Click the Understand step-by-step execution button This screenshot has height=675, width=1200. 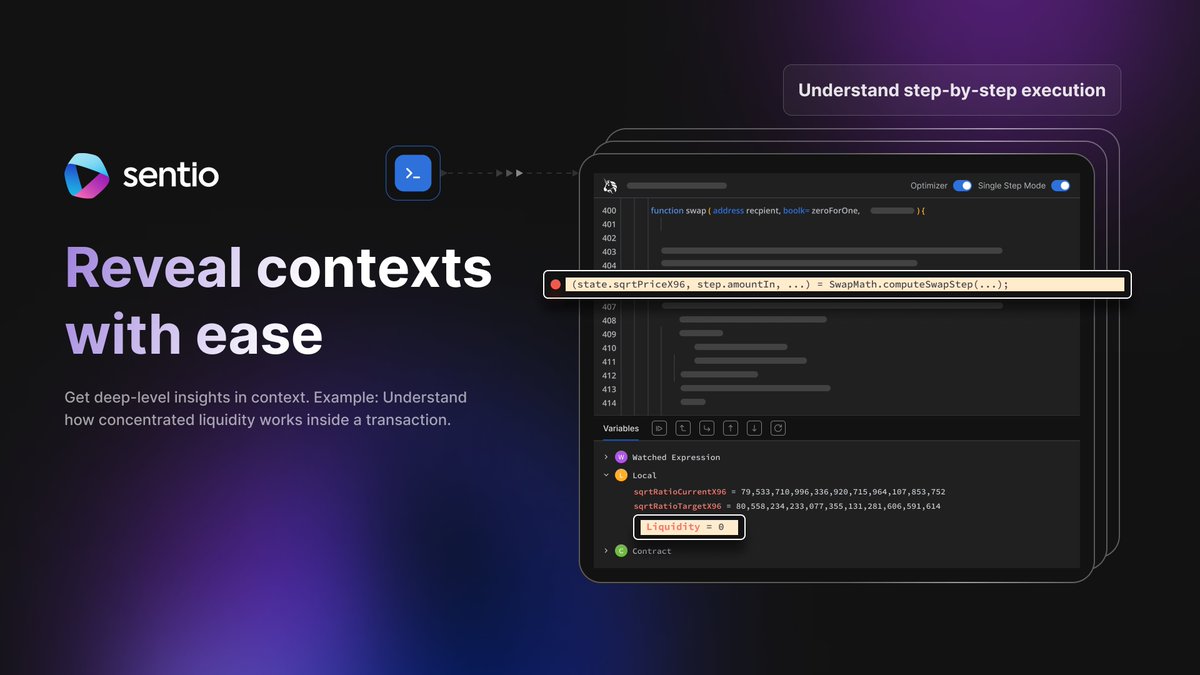[x=951, y=90]
